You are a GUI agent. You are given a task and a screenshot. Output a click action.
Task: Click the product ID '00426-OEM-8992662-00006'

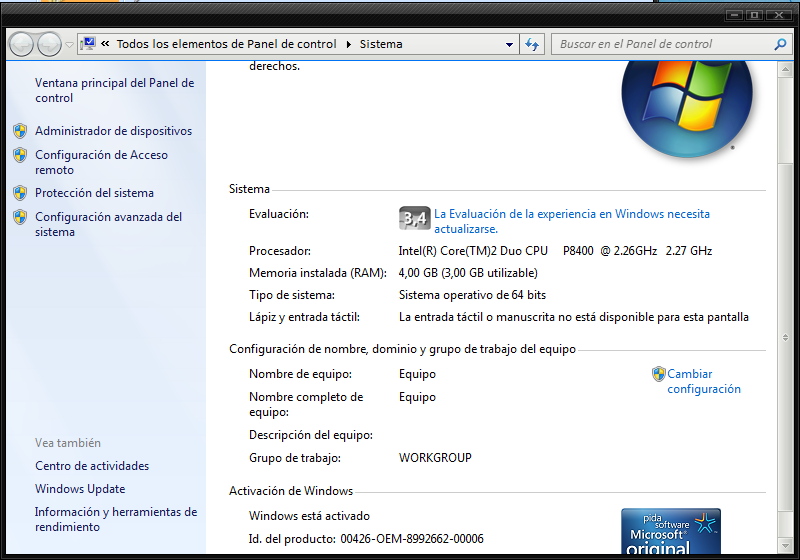(x=412, y=539)
